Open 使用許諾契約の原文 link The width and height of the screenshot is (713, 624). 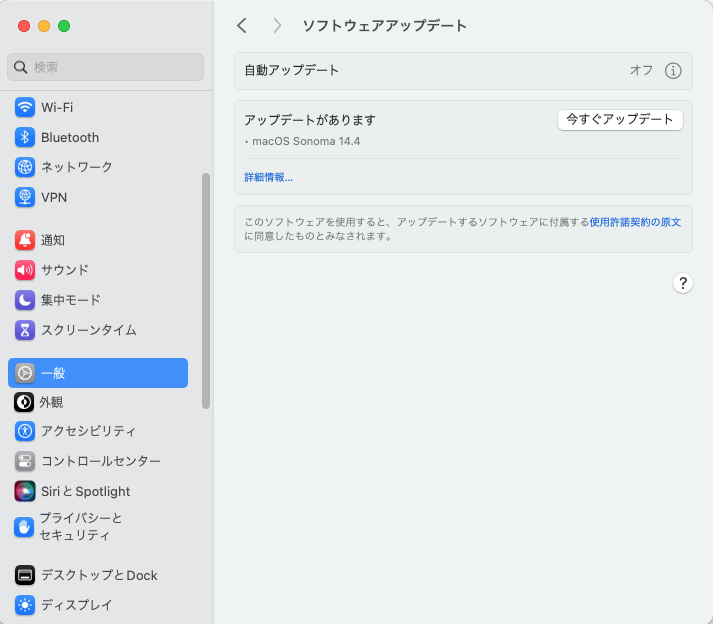click(x=635, y=222)
